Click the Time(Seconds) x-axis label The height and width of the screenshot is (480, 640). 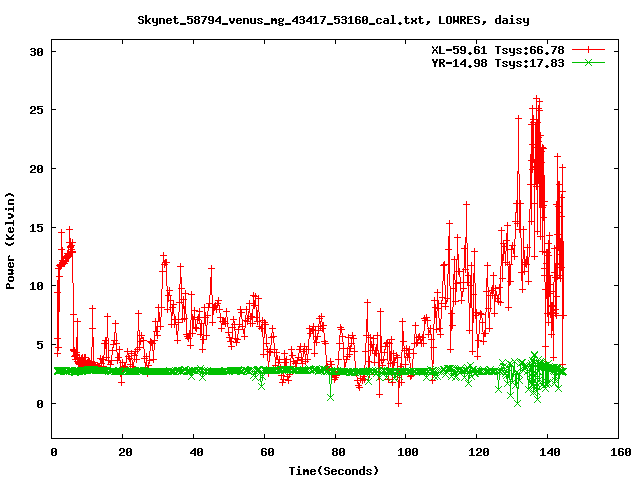[334, 471]
